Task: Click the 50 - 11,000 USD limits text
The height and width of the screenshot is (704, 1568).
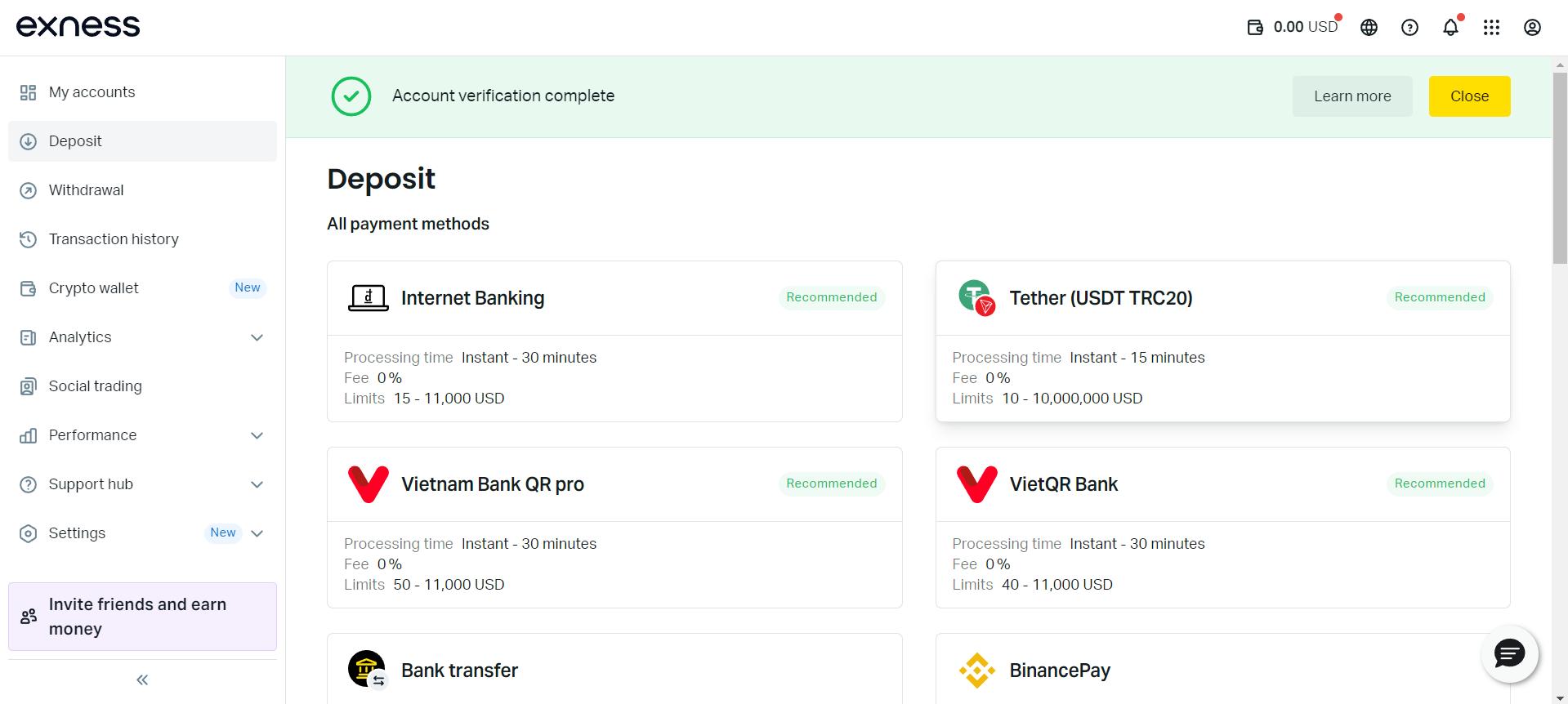Action: (449, 585)
